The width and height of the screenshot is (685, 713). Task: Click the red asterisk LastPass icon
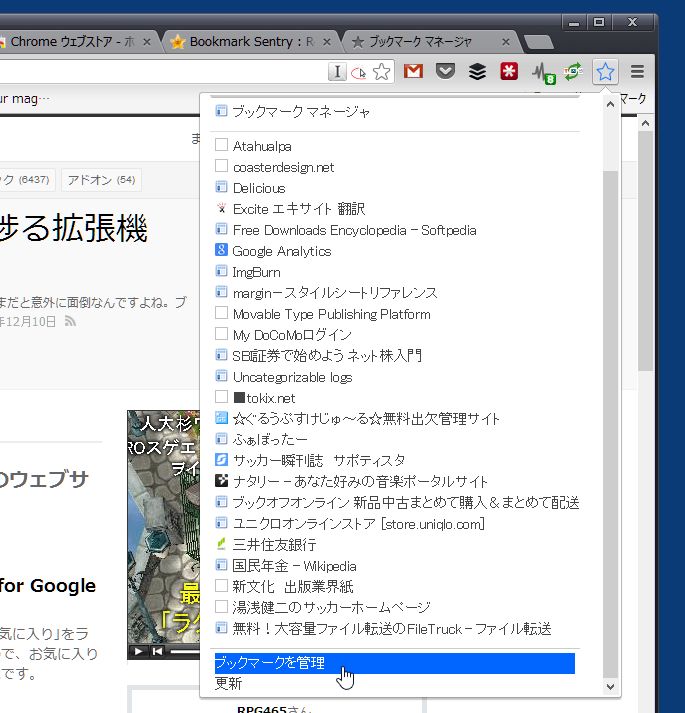click(x=509, y=71)
